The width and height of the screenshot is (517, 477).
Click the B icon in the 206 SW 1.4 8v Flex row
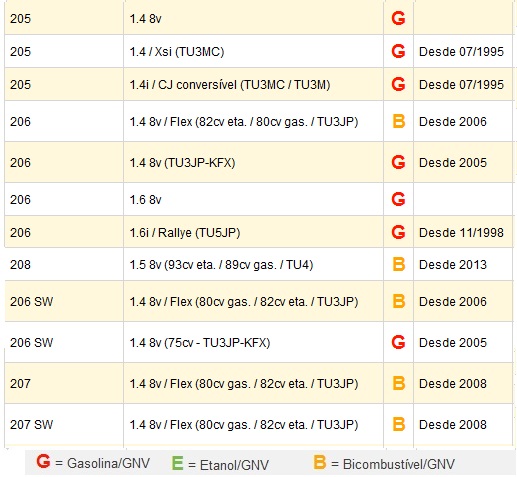(x=399, y=301)
